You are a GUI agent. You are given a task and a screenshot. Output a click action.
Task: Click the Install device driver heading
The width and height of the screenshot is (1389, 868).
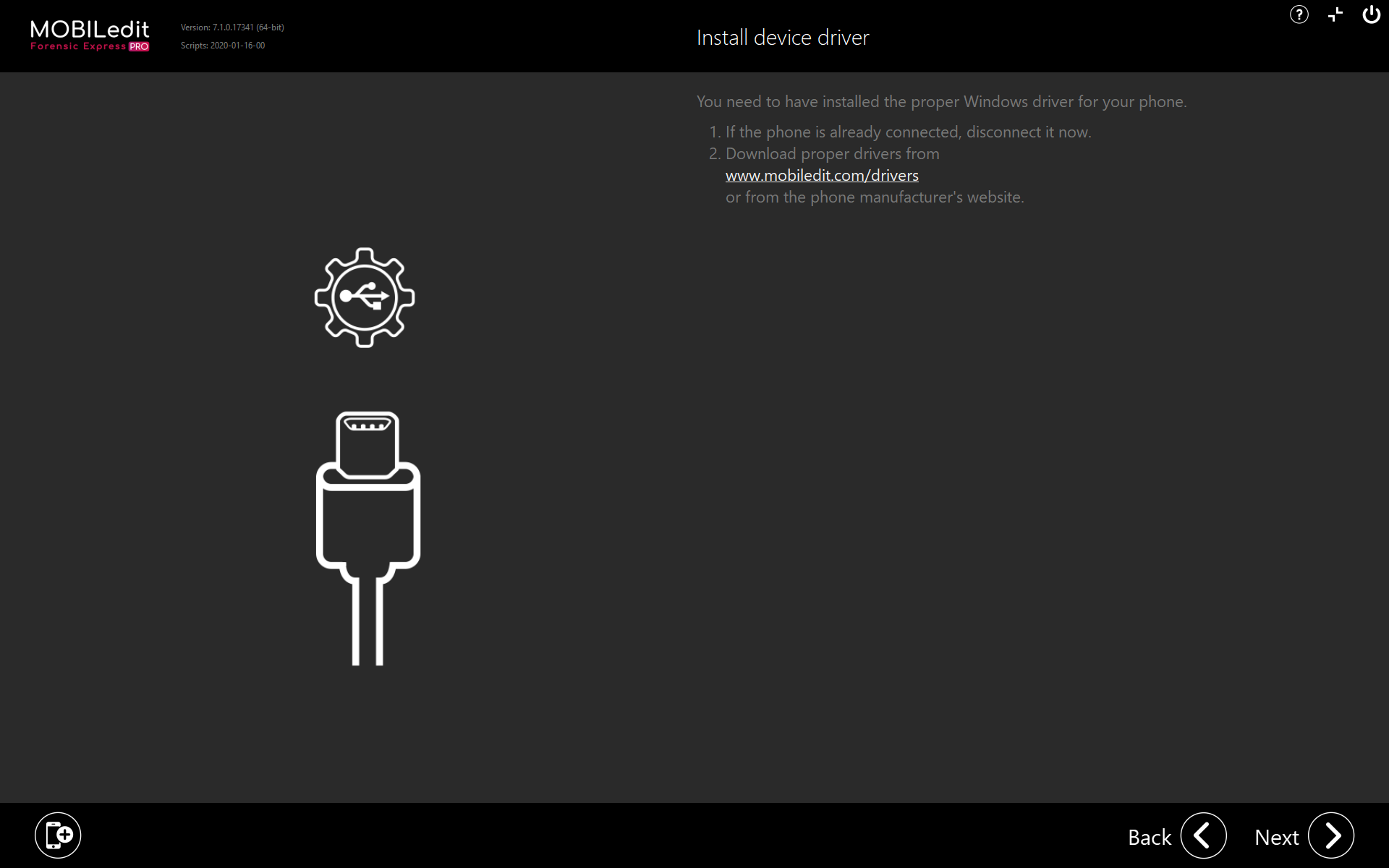(x=783, y=38)
